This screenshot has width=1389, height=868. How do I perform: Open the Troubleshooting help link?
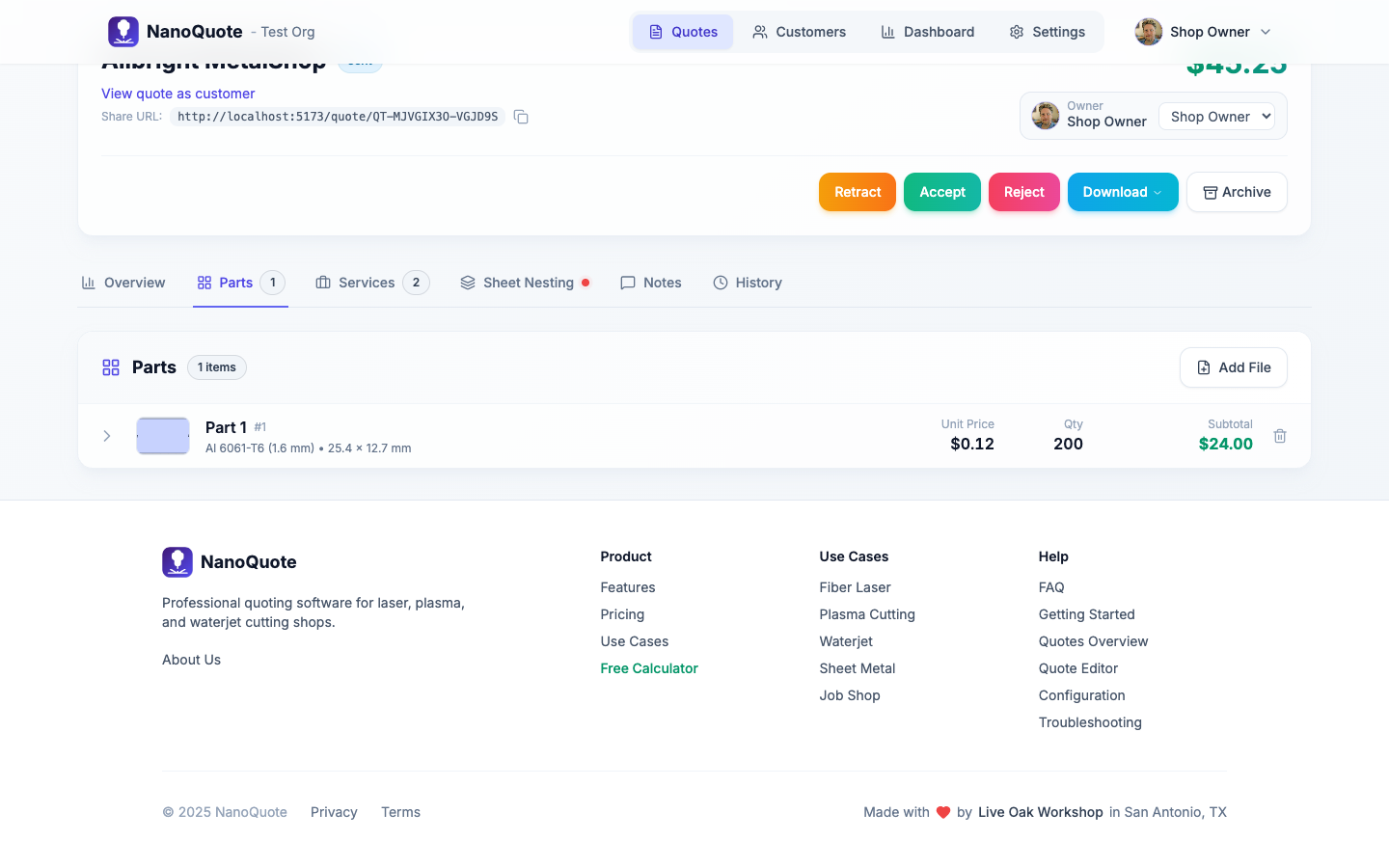pyautogui.click(x=1090, y=722)
